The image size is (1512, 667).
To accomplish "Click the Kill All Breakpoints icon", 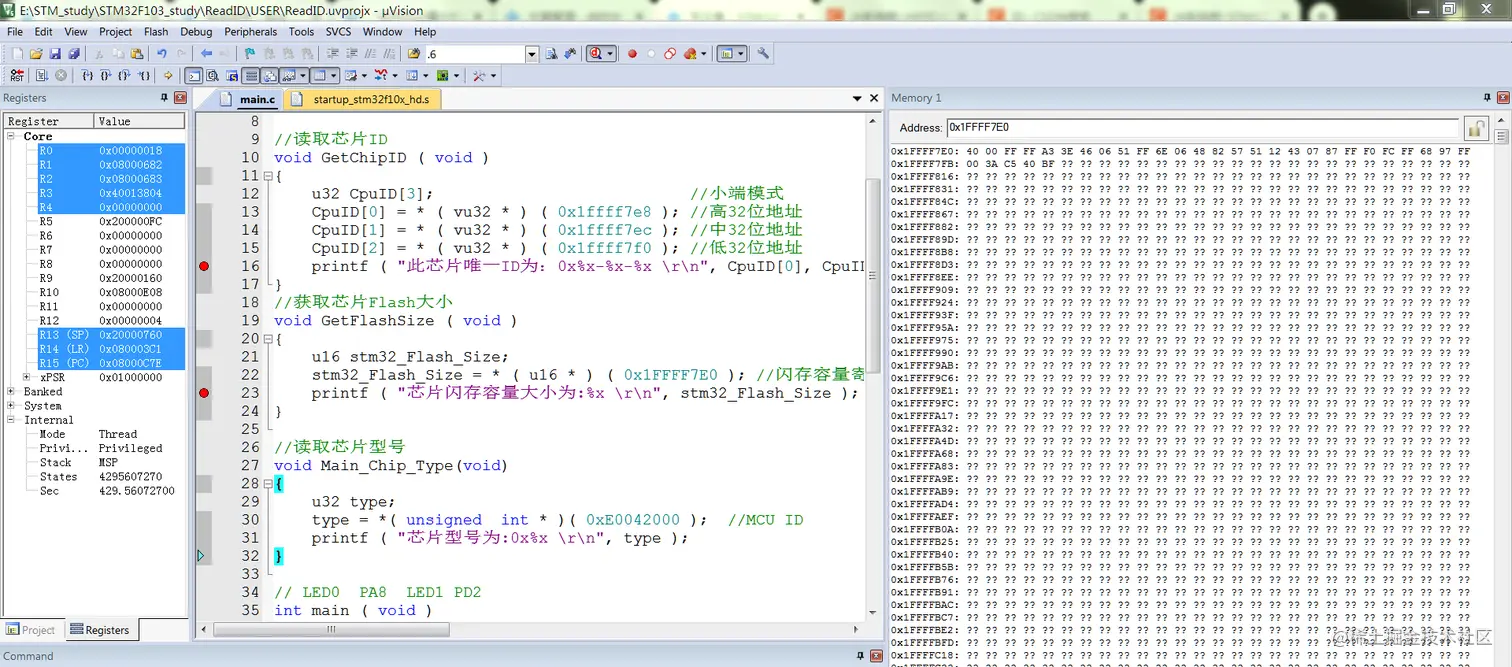I will coord(690,54).
